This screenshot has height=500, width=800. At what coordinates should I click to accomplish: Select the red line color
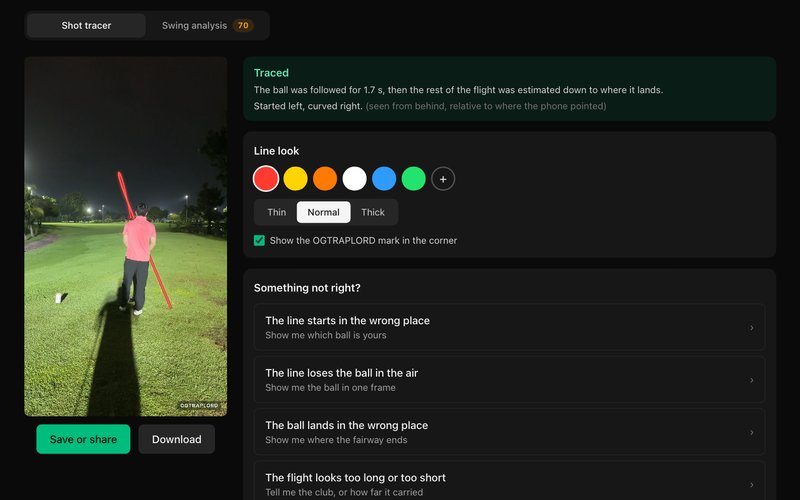[x=266, y=179]
